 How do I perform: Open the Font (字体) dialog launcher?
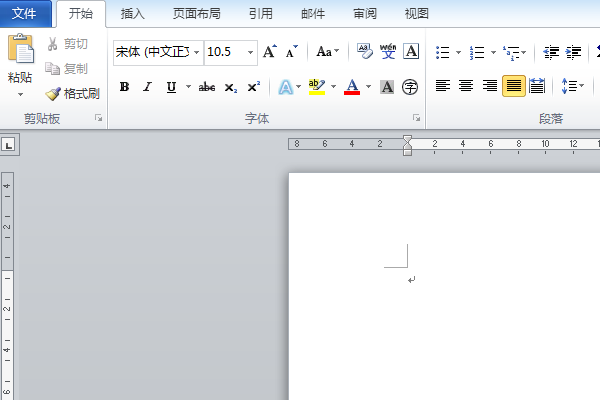pyautogui.click(x=416, y=118)
